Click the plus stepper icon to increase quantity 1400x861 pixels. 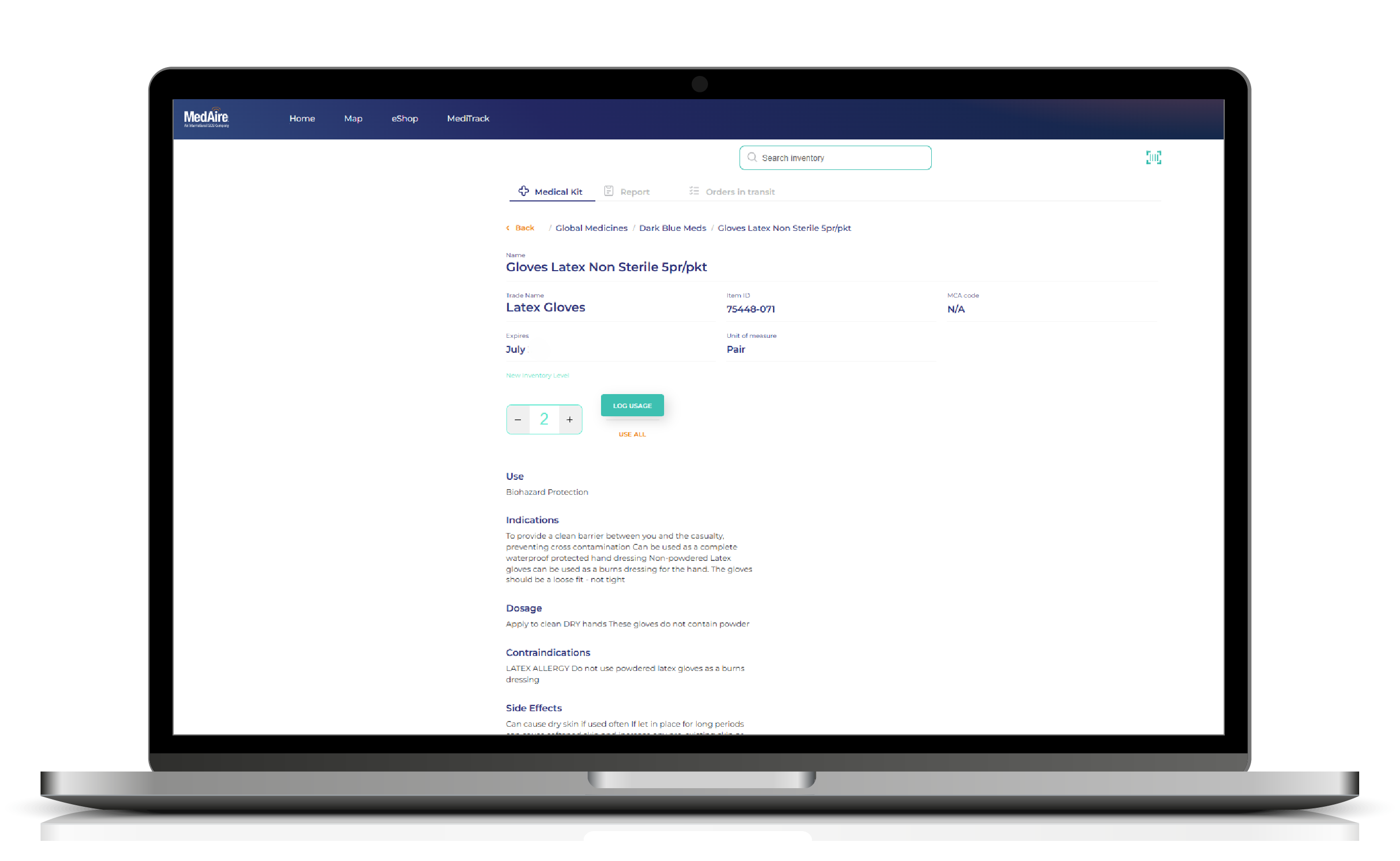coord(569,419)
